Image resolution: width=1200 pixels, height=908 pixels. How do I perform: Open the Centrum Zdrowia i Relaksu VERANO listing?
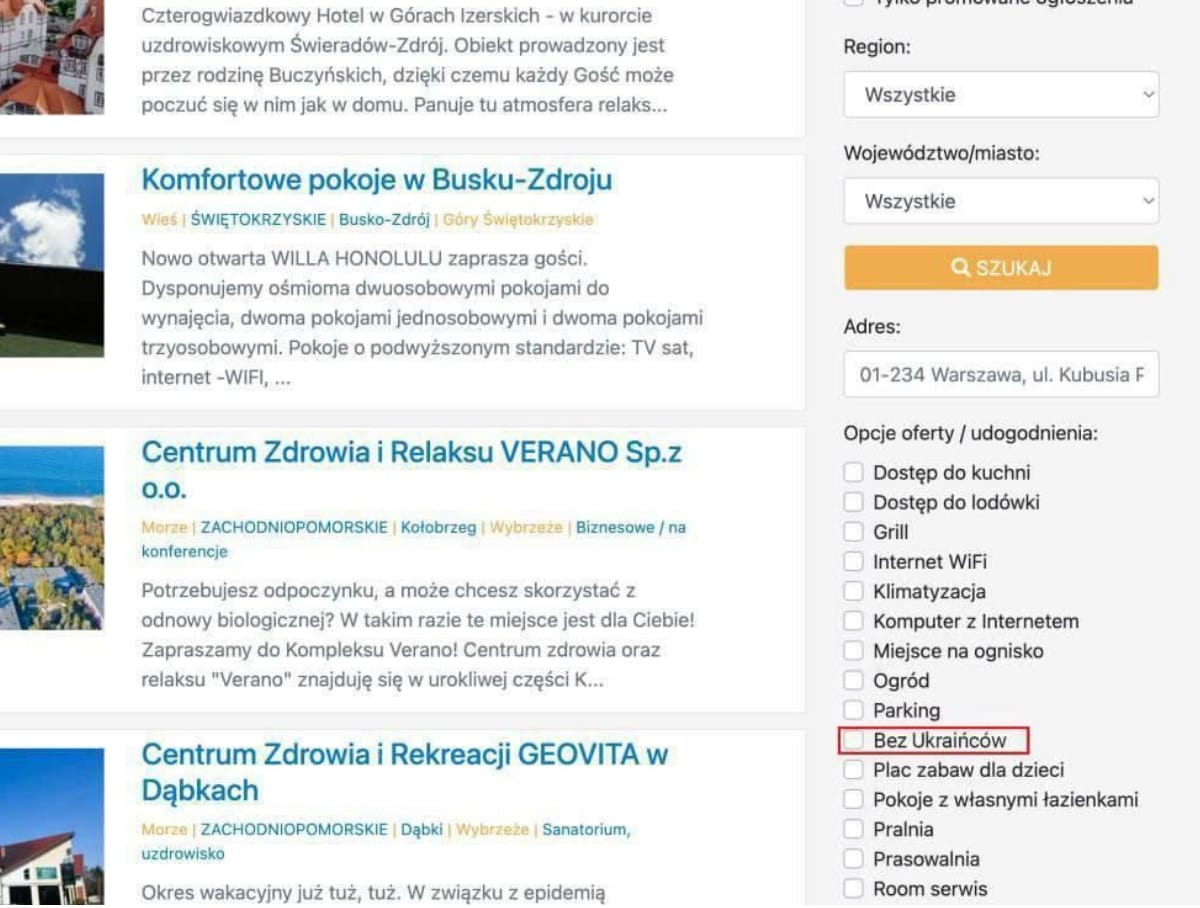tap(411, 470)
